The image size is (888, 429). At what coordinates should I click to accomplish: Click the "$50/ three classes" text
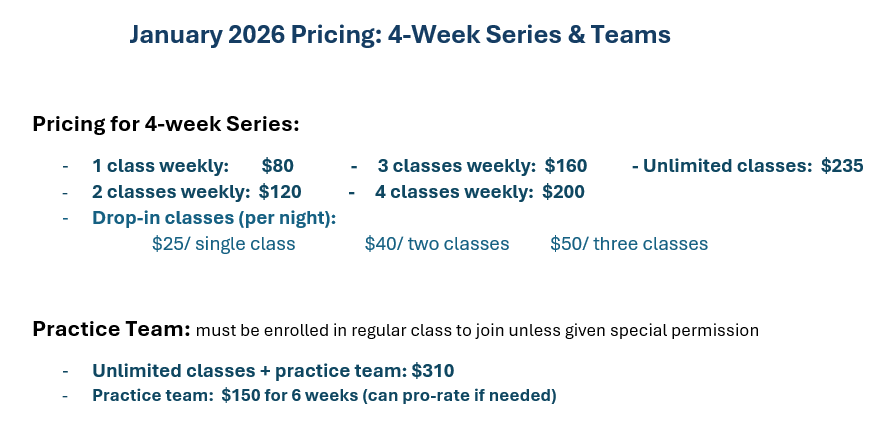(x=629, y=243)
